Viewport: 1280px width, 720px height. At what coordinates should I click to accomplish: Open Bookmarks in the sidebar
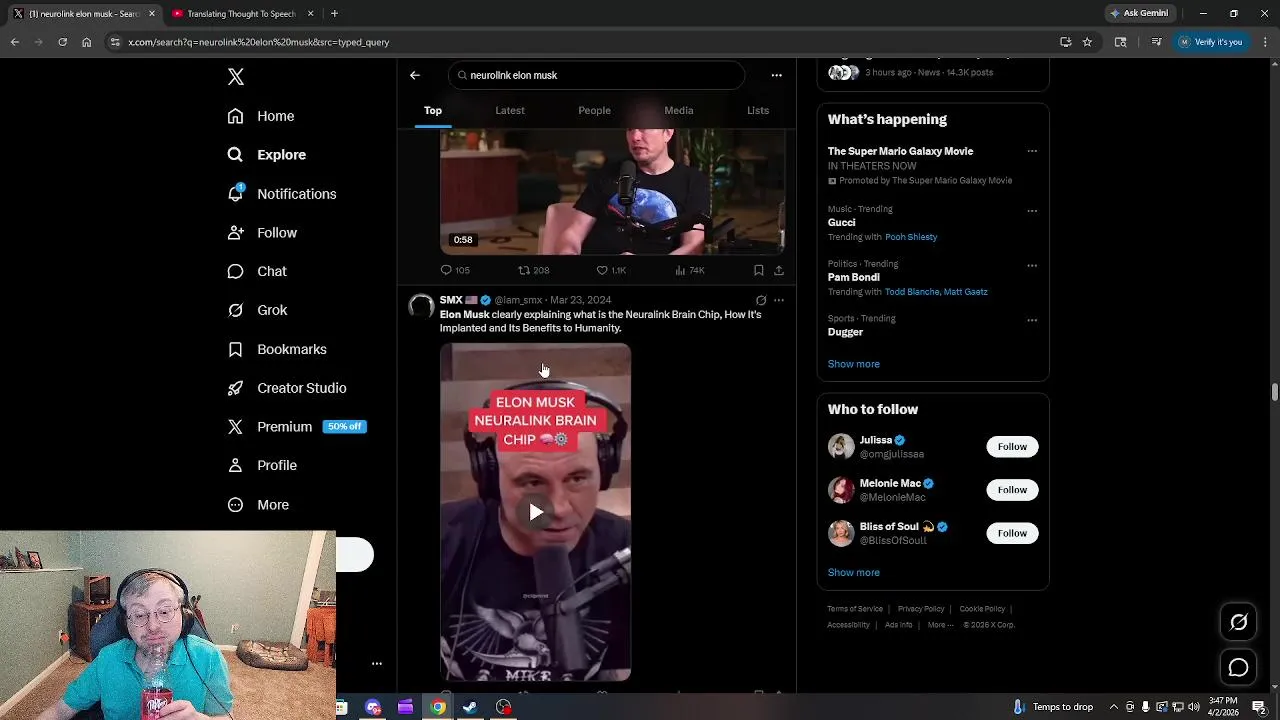click(277, 349)
